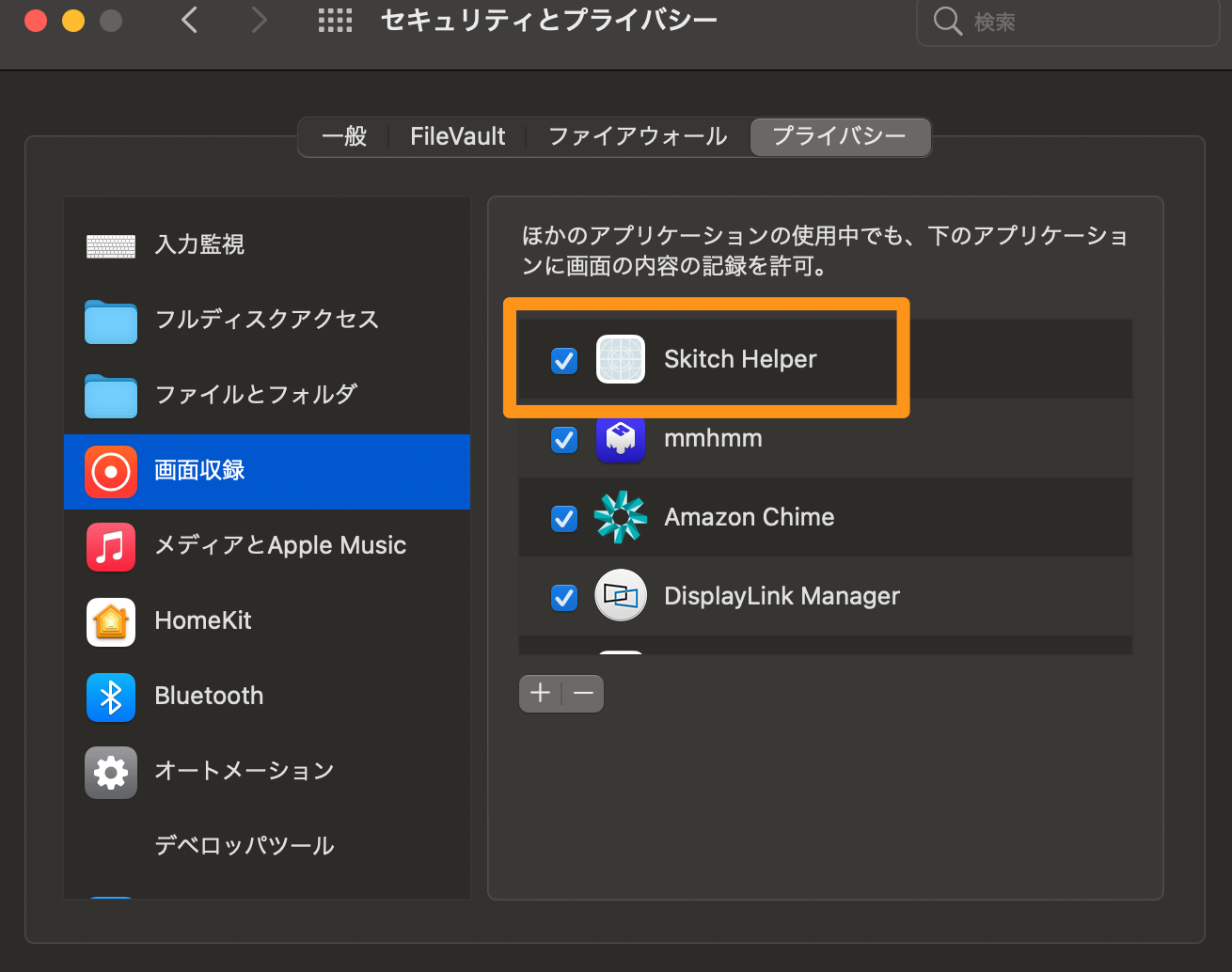Click the mmhmm app icon
1232x972 pixels.
(621, 438)
